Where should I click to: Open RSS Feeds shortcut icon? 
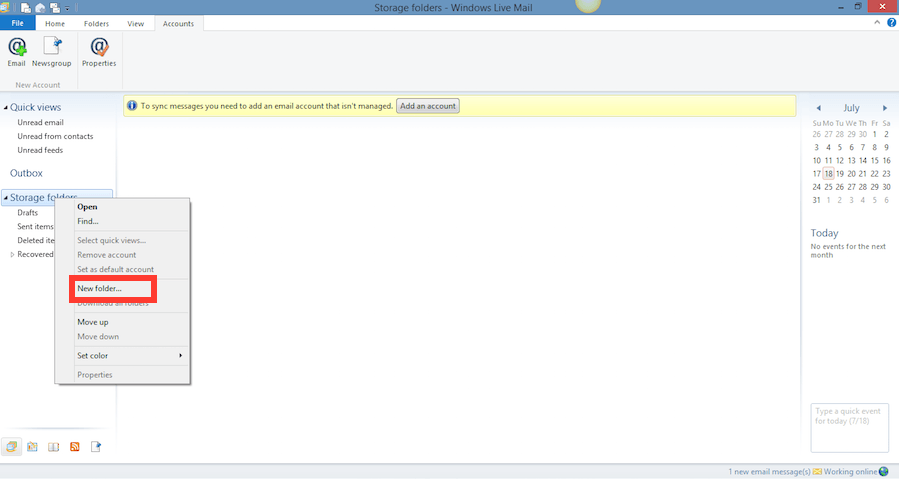coord(75,446)
